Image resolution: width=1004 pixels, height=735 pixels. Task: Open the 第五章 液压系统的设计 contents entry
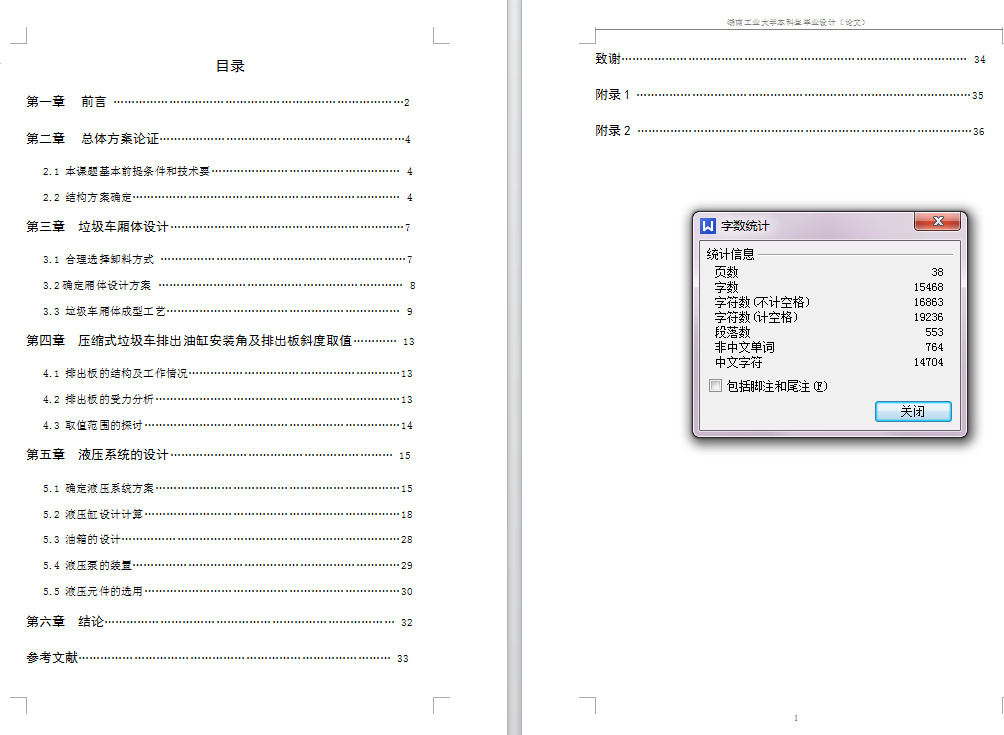[218, 455]
